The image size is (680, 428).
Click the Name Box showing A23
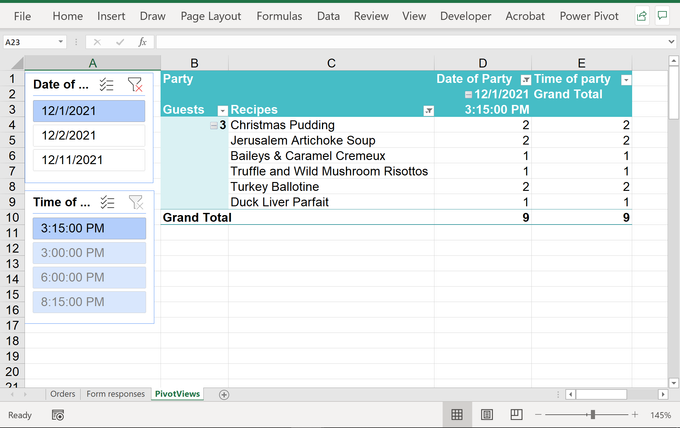[30, 42]
